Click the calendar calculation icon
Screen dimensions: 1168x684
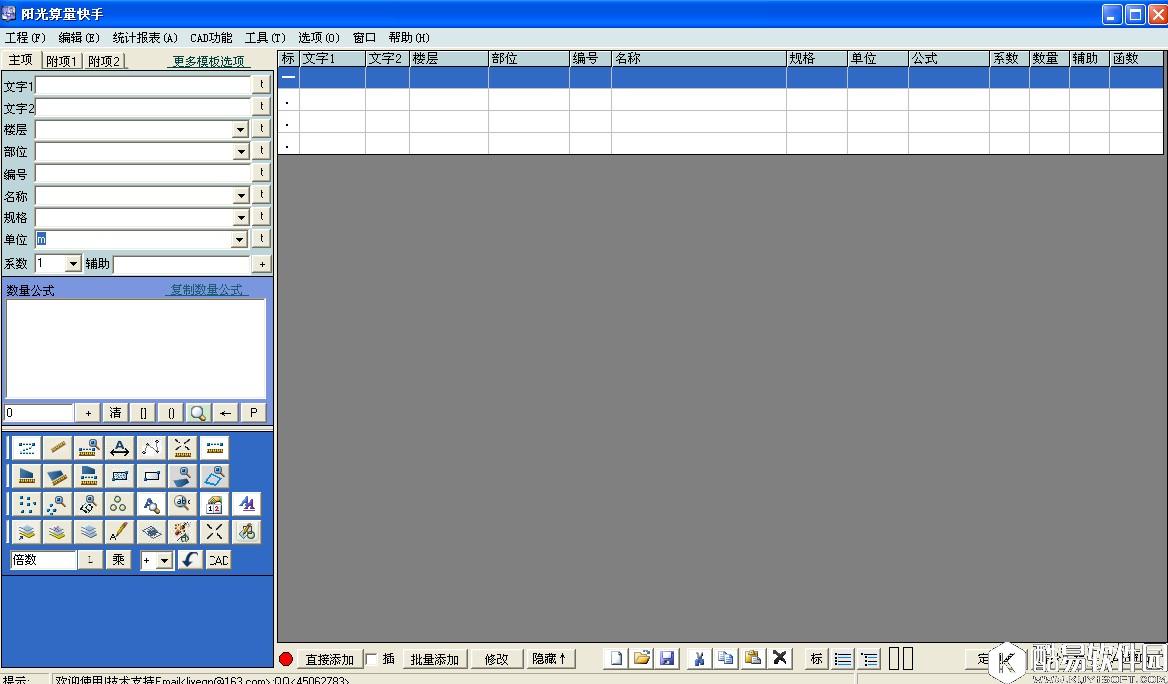click(x=214, y=504)
